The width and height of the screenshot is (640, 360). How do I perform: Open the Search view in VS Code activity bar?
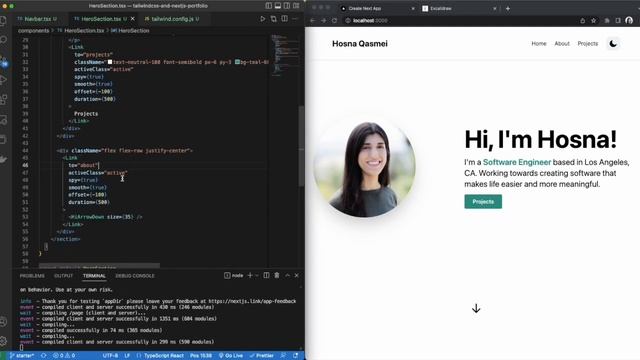click(3, 40)
